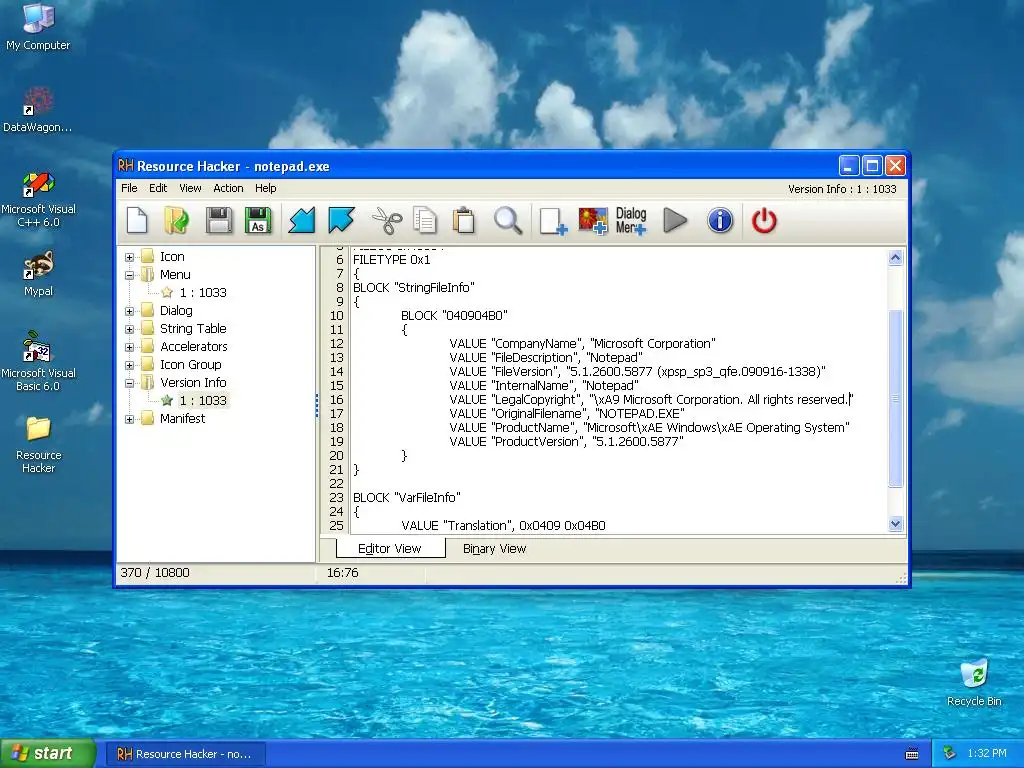The width and height of the screenshot is (1024, 768).
Task: Launch Microsoft Visual Basic 6.0 shortcut
Action: point(38,361)
